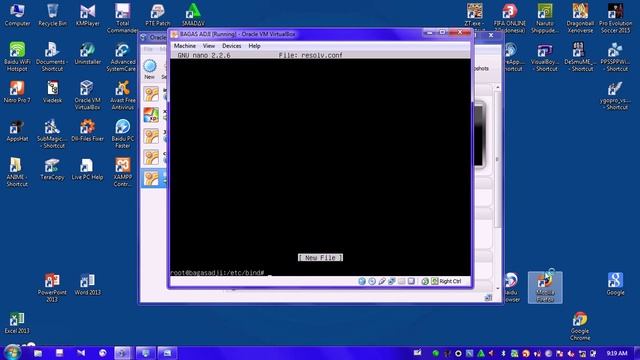Click the USB pen-shaped indicator in VM status bar
Image resolution: width=640 pixels, height=360 pixels.
pyautogui.click(x=382, y=281)
